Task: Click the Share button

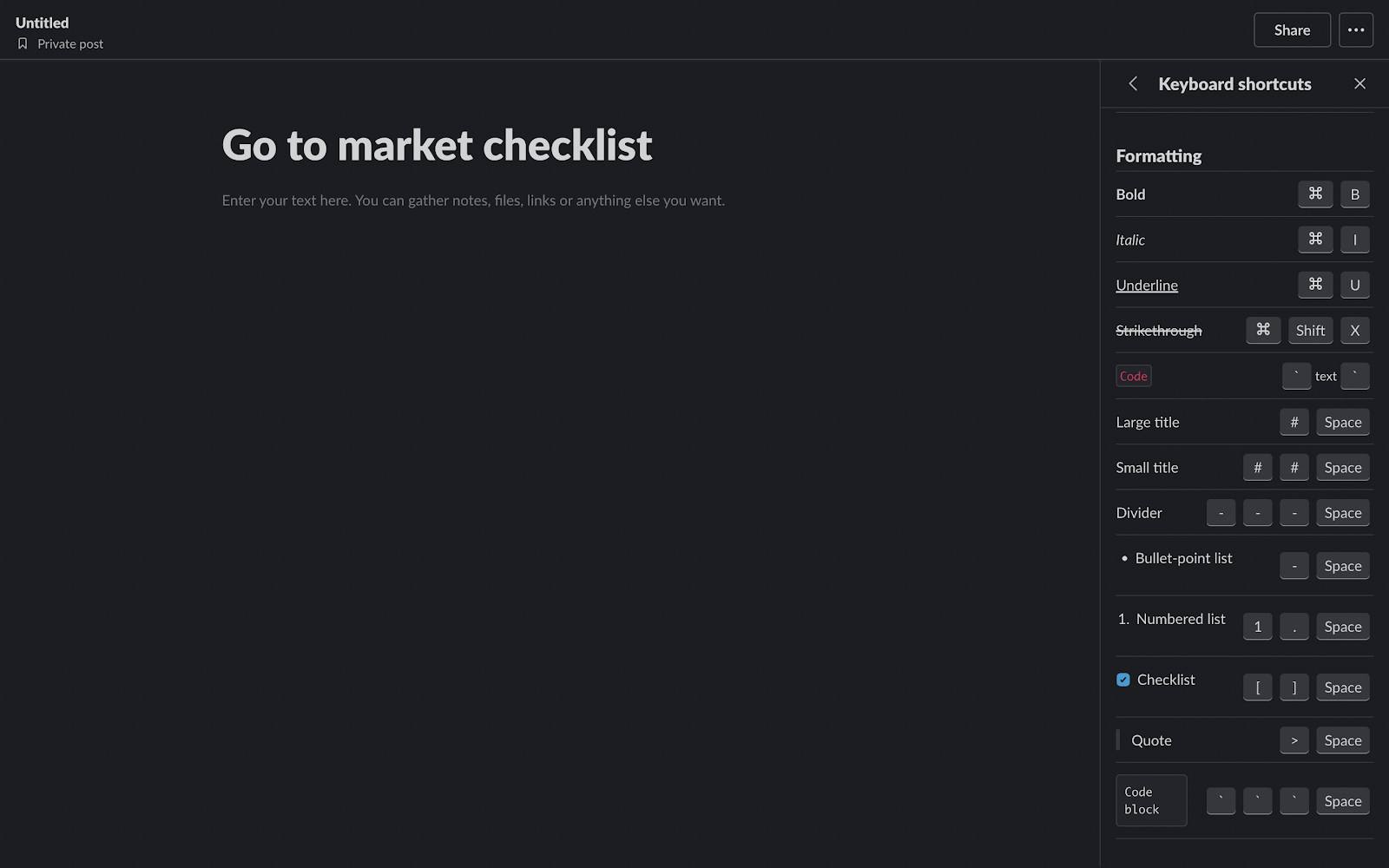Action: 1292,30
